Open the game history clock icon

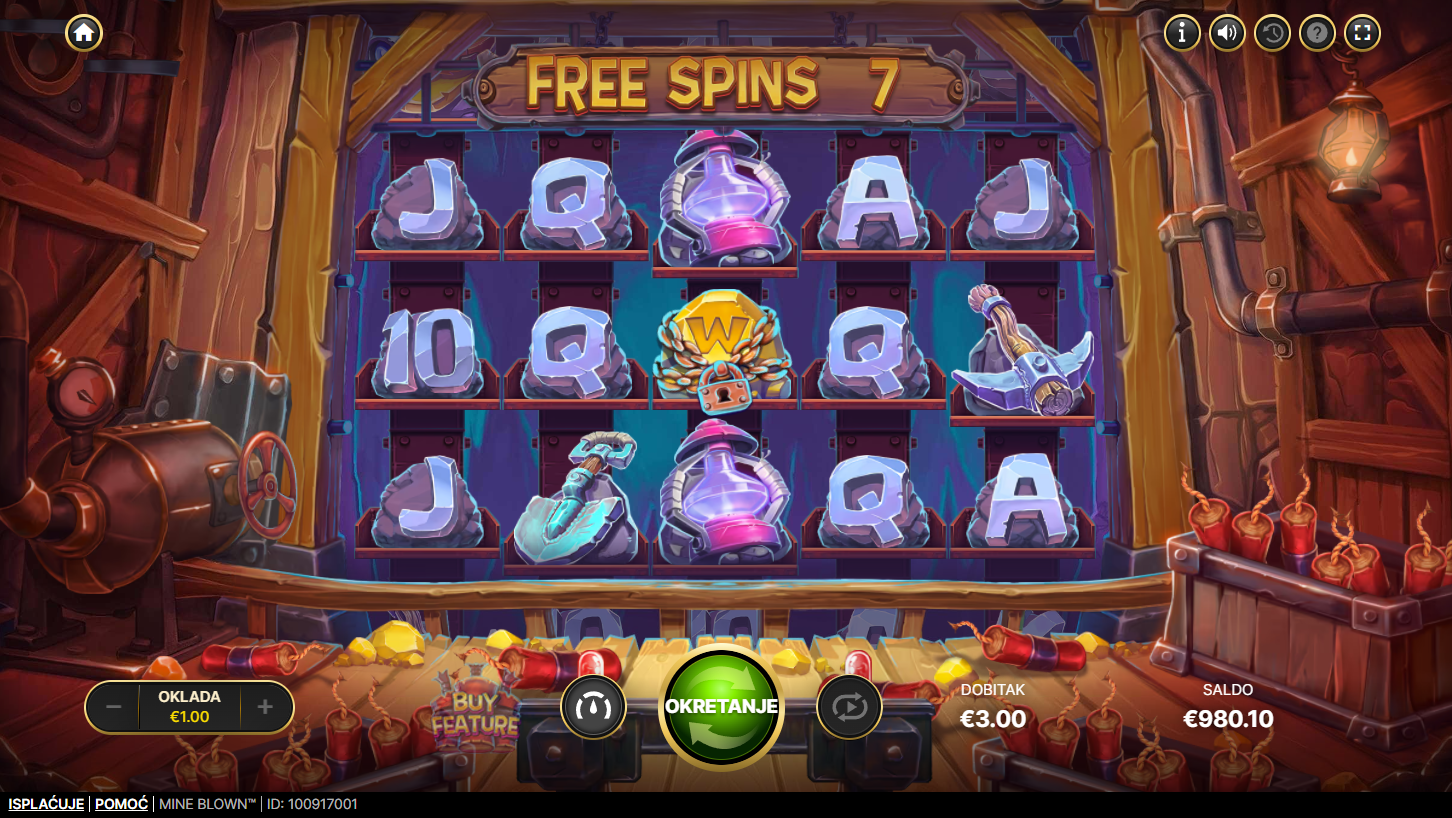(1272, 33)
